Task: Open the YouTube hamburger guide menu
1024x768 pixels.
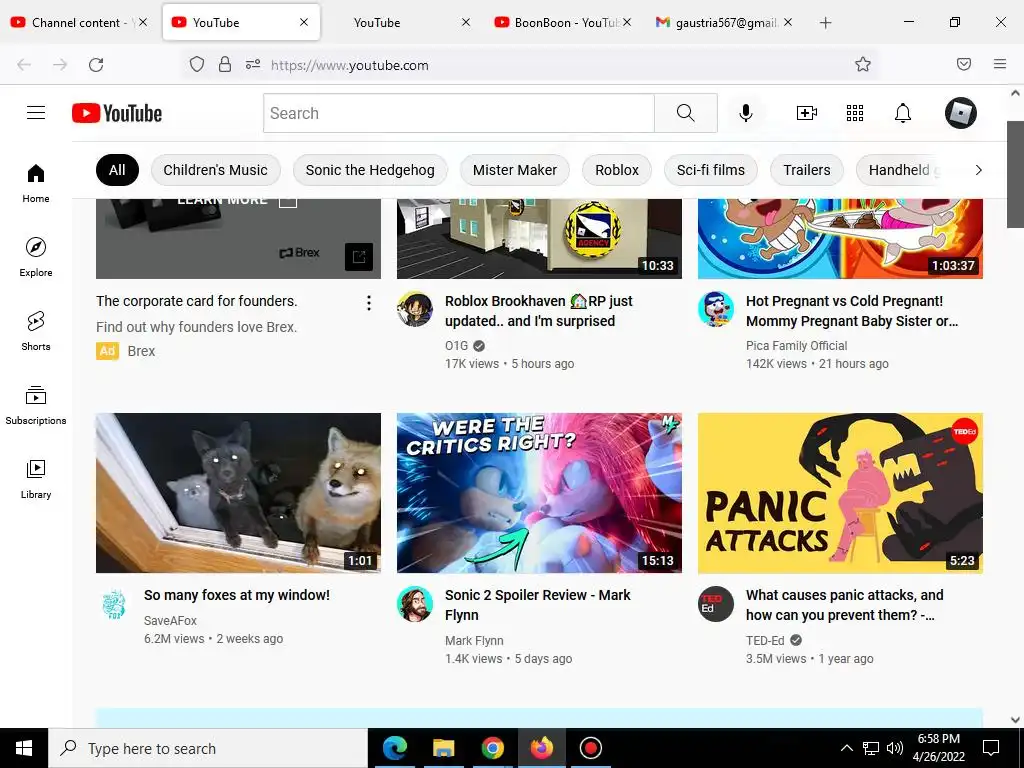Action: click(x=36, y=113)
